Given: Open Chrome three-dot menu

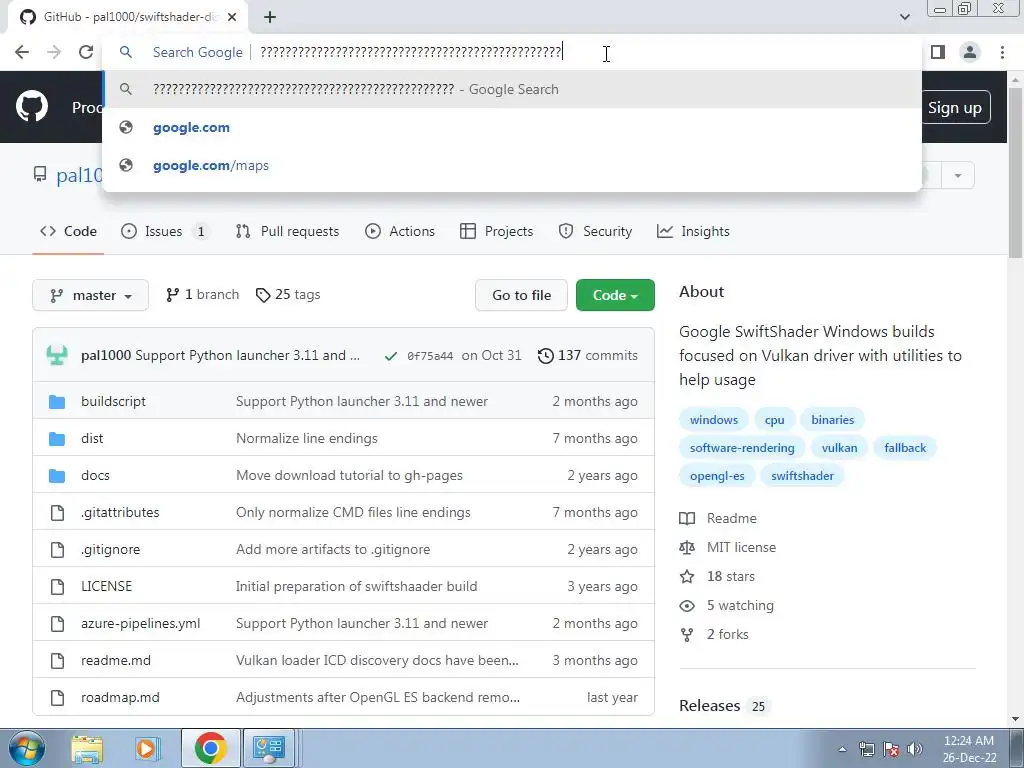Looking at the screenshot, I should coord(1002,52).
